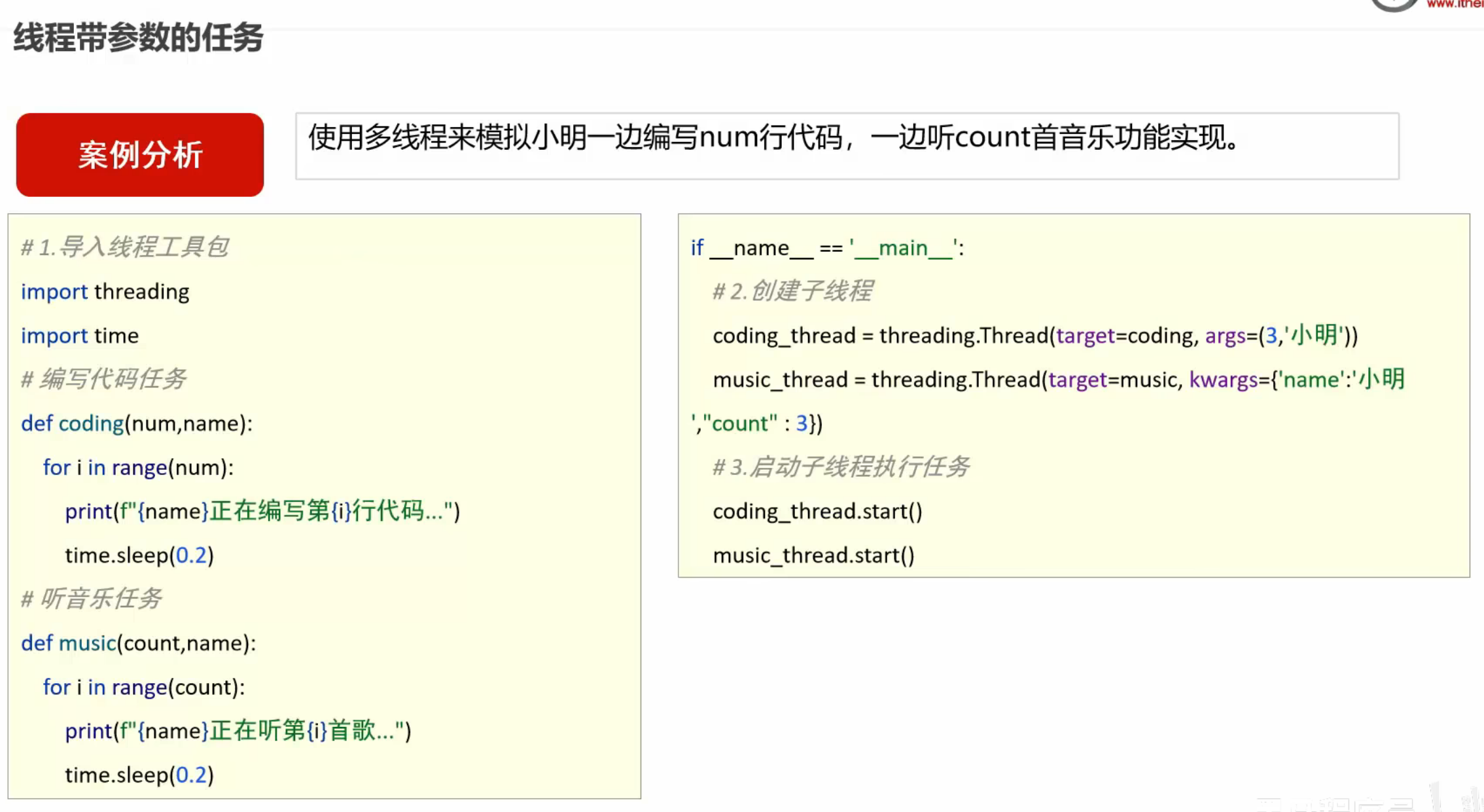Screen dimensions: 1484x812
Task: Click the 'def music(count,name):' line
Action: [x=138, y=643]
